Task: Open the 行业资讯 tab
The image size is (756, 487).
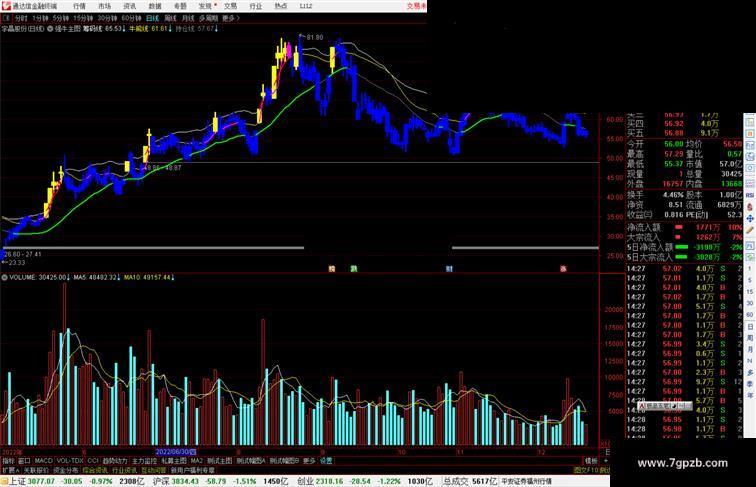Action: (124, 470)
